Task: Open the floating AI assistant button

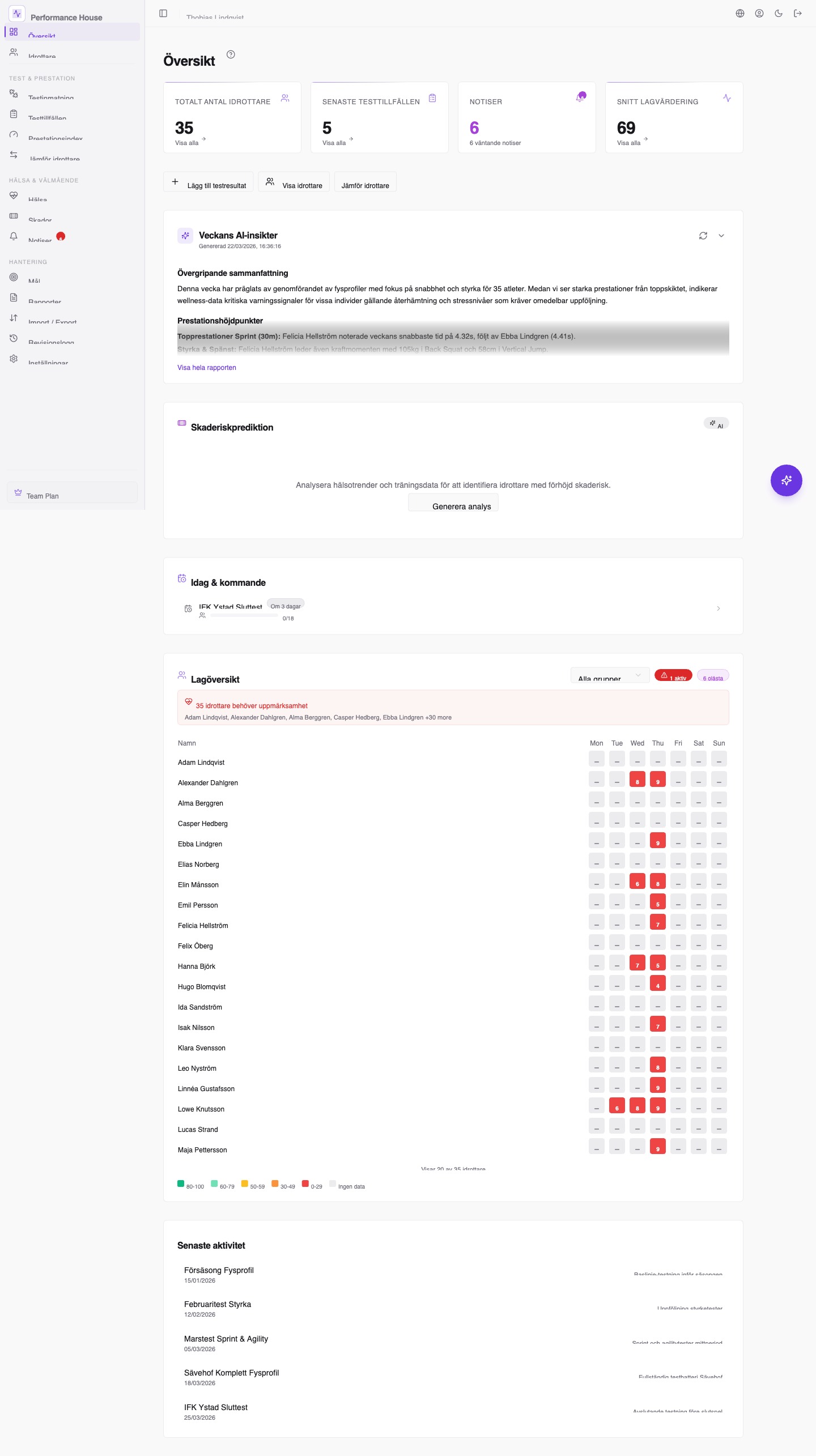Action: click(x=786, y=480)
